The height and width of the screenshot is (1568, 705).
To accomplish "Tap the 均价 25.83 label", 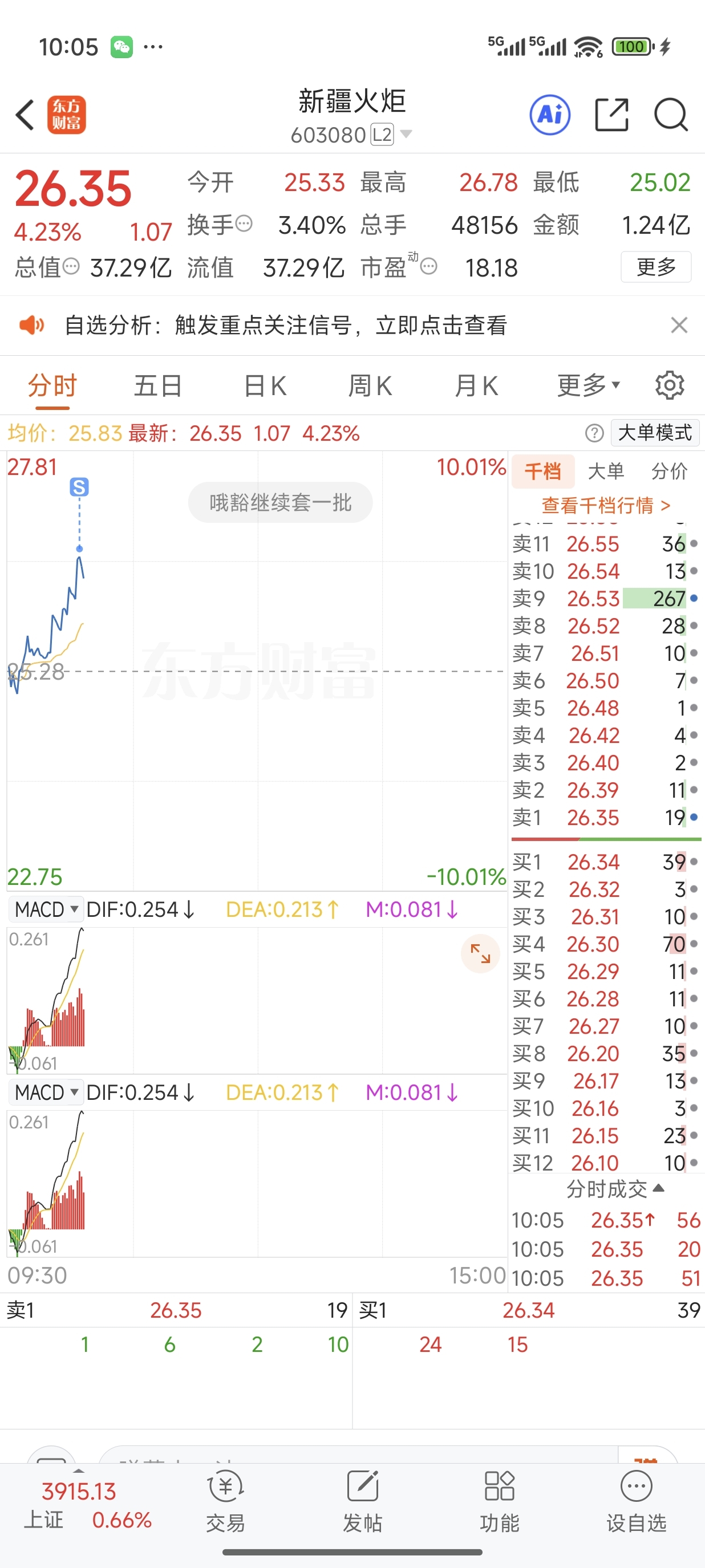I will 64,433.
